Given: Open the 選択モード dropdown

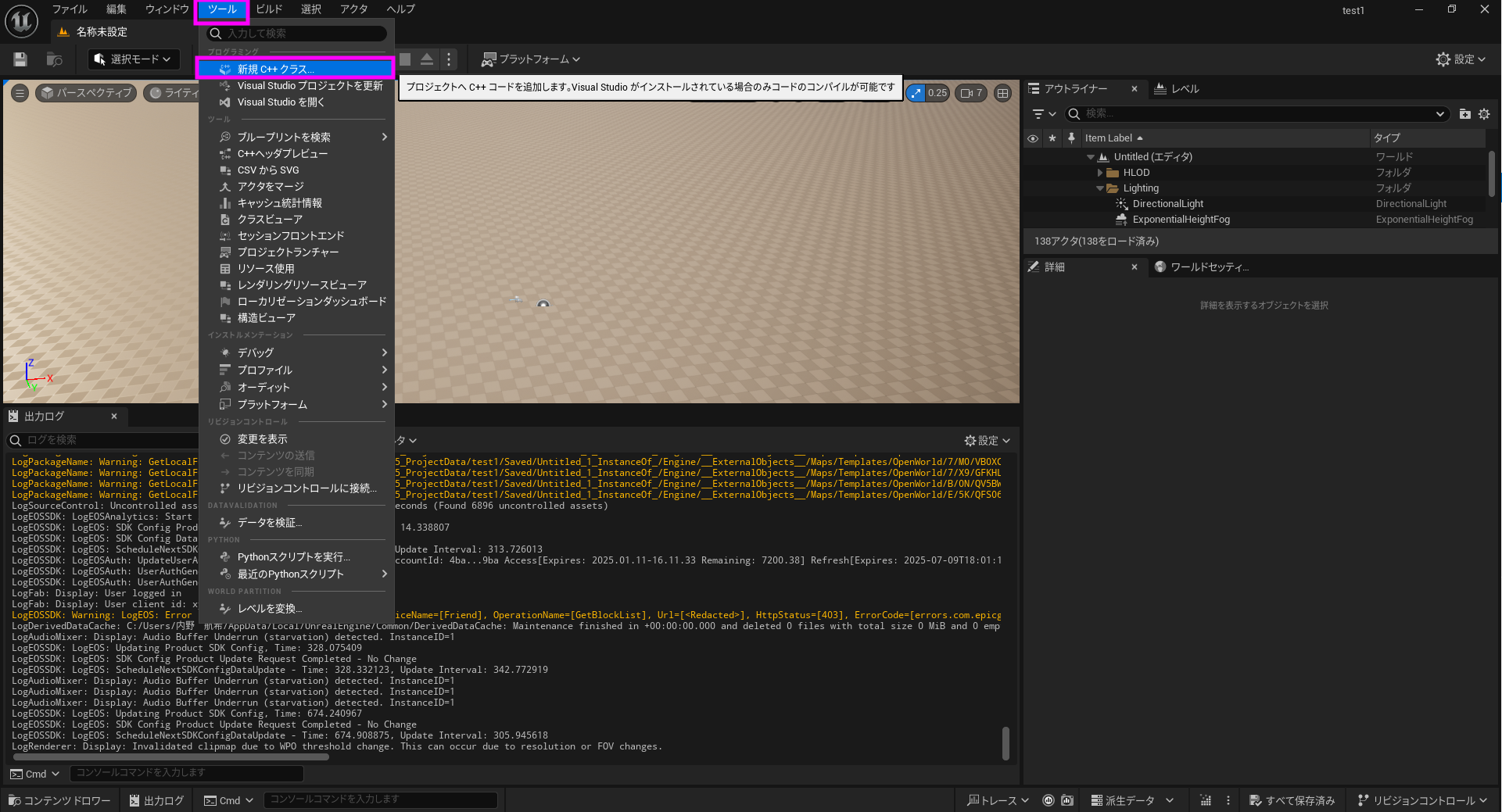Looking at the screenshot, I should 133,59.
